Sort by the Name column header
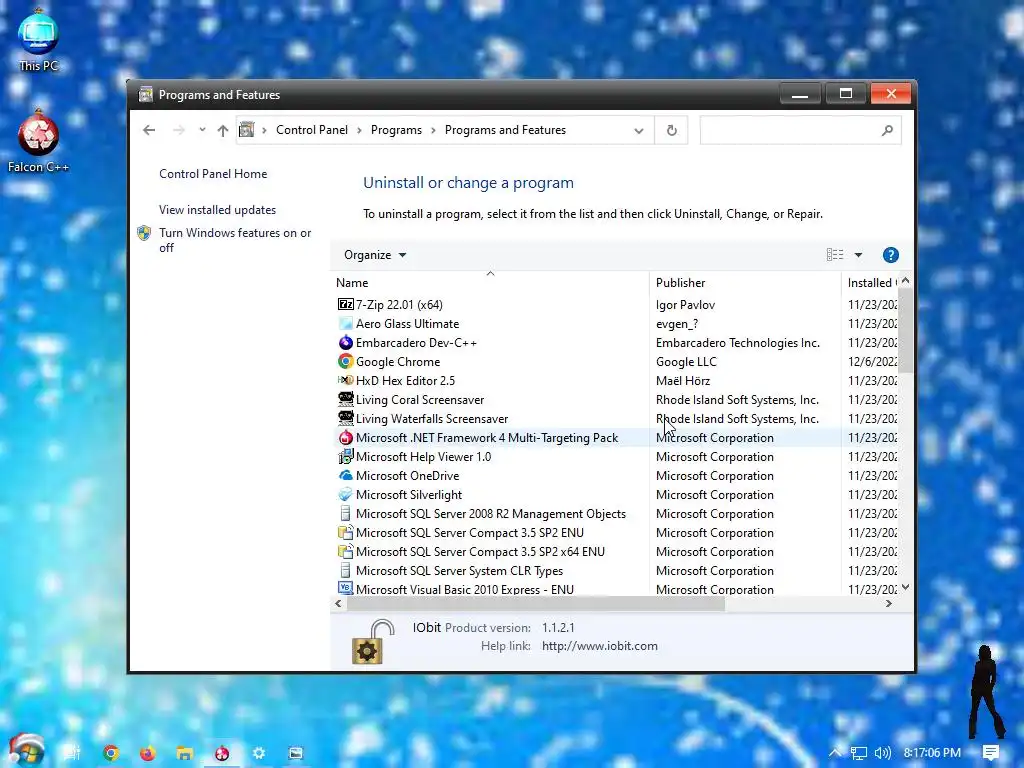This screenshot has height=768, width=1024. 490,282
